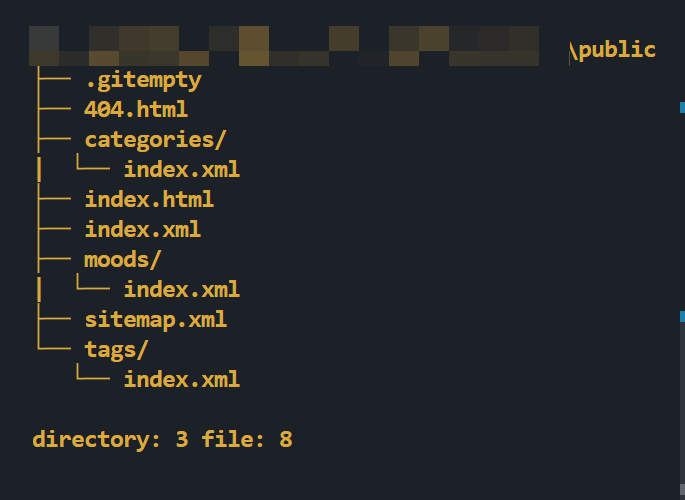
Task: Select the root-level index.xml file
Action: (x=142, y=230)
